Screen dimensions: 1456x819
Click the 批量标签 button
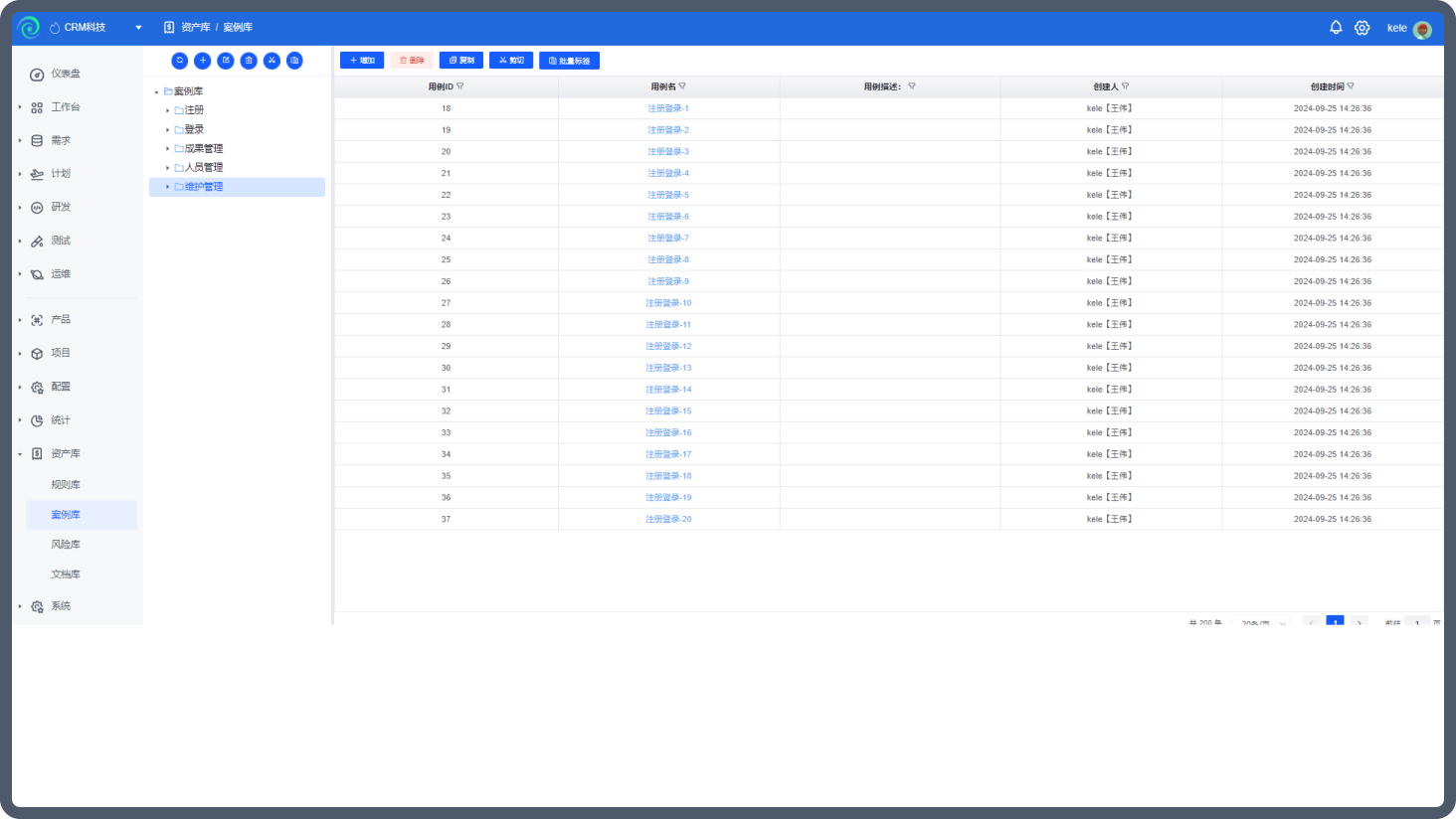tap(569, 61)
